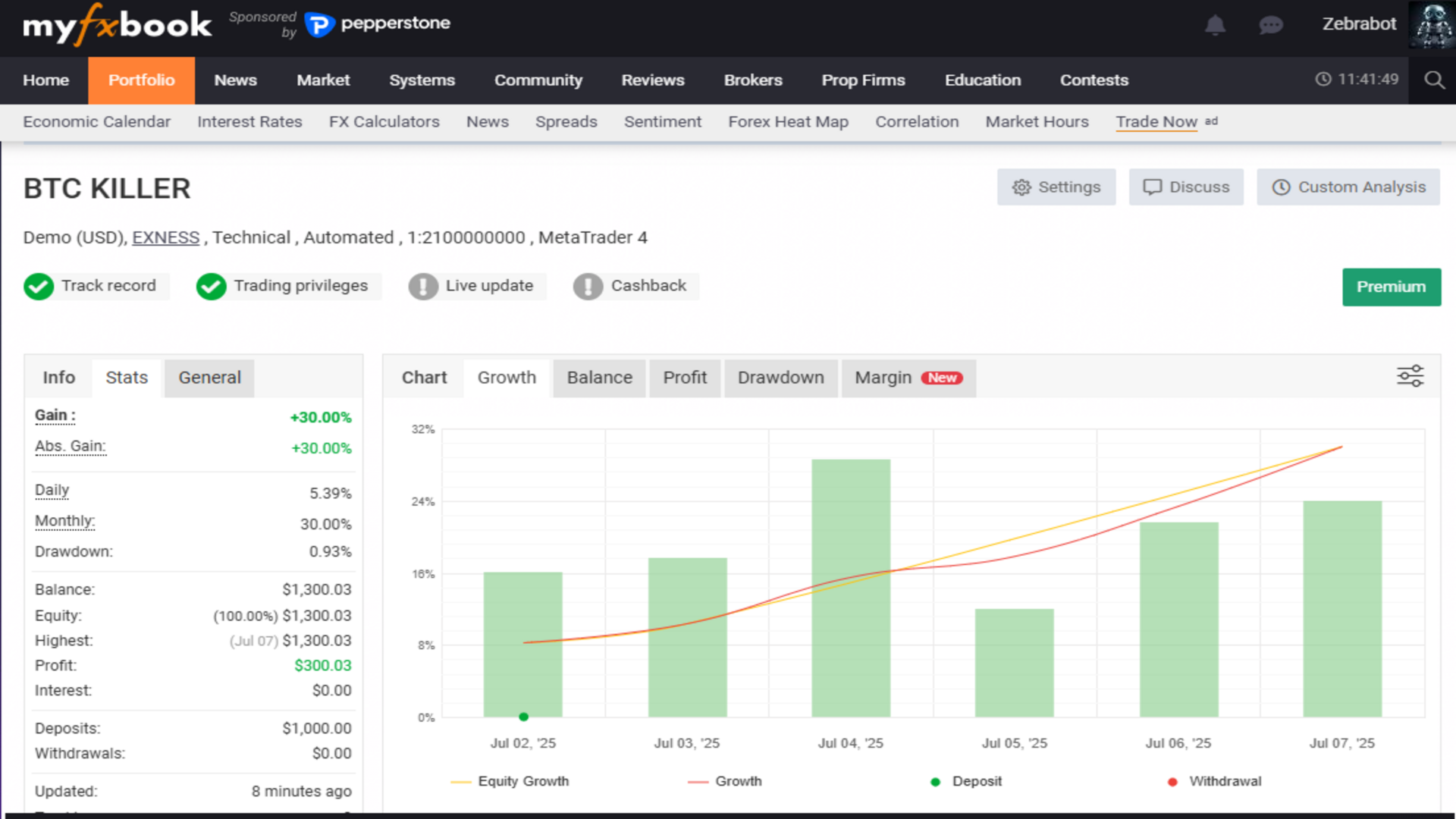The width and height of the screenshot is (1456, 819).
Task: Click the search magnifier icon
Action: click(1433, 80)
